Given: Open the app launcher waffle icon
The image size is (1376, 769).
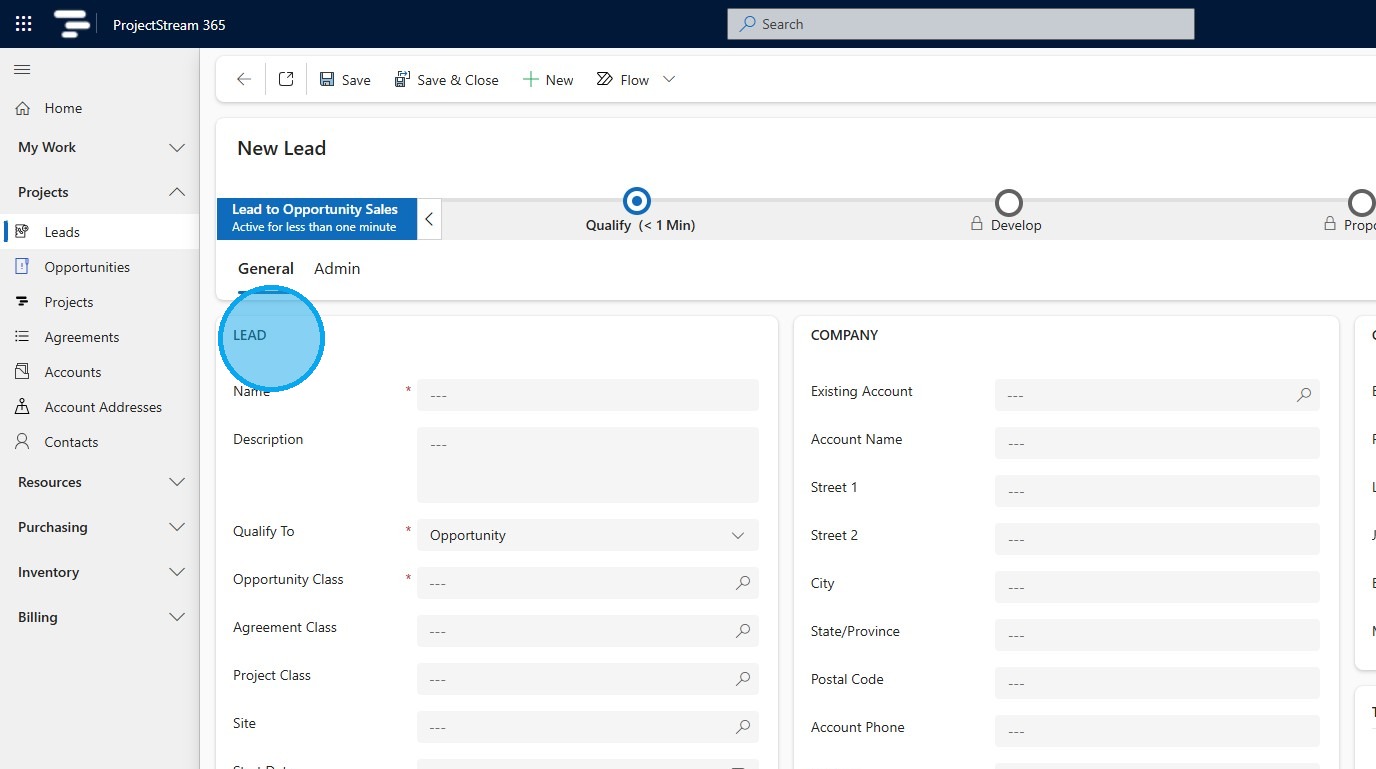Looking at the screenshot, I should pos(24,24).
